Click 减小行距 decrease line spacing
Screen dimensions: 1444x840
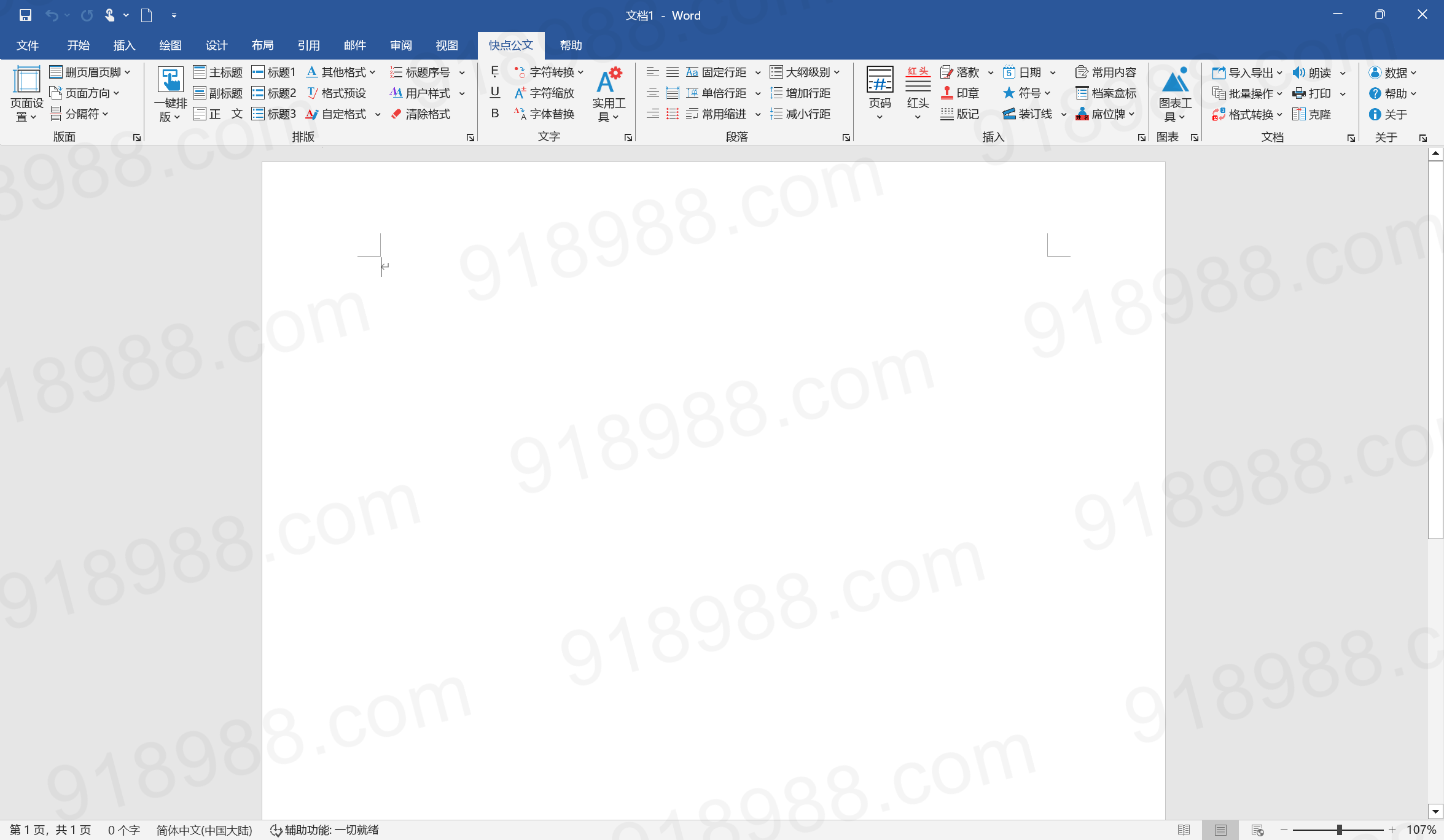pyautogui.click(x=800, y=114)
